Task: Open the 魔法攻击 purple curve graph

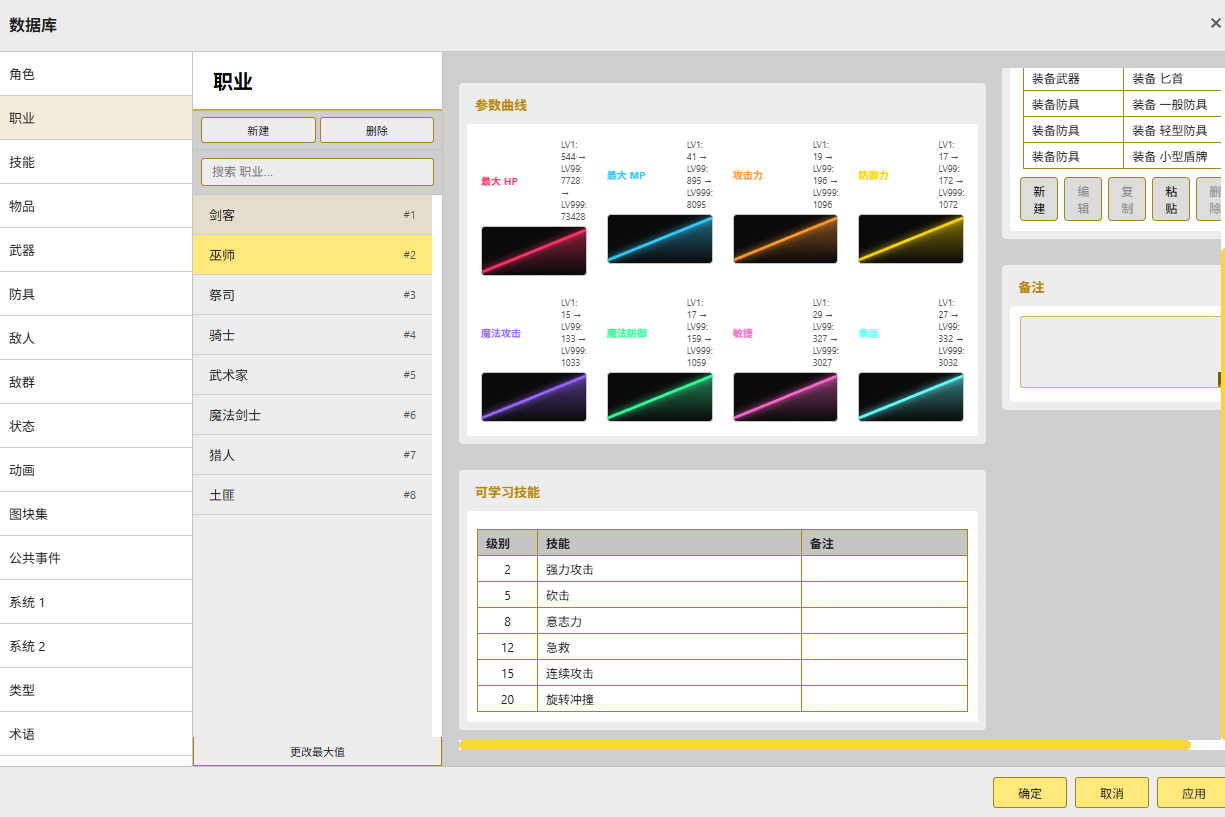Action: [534, 397]
